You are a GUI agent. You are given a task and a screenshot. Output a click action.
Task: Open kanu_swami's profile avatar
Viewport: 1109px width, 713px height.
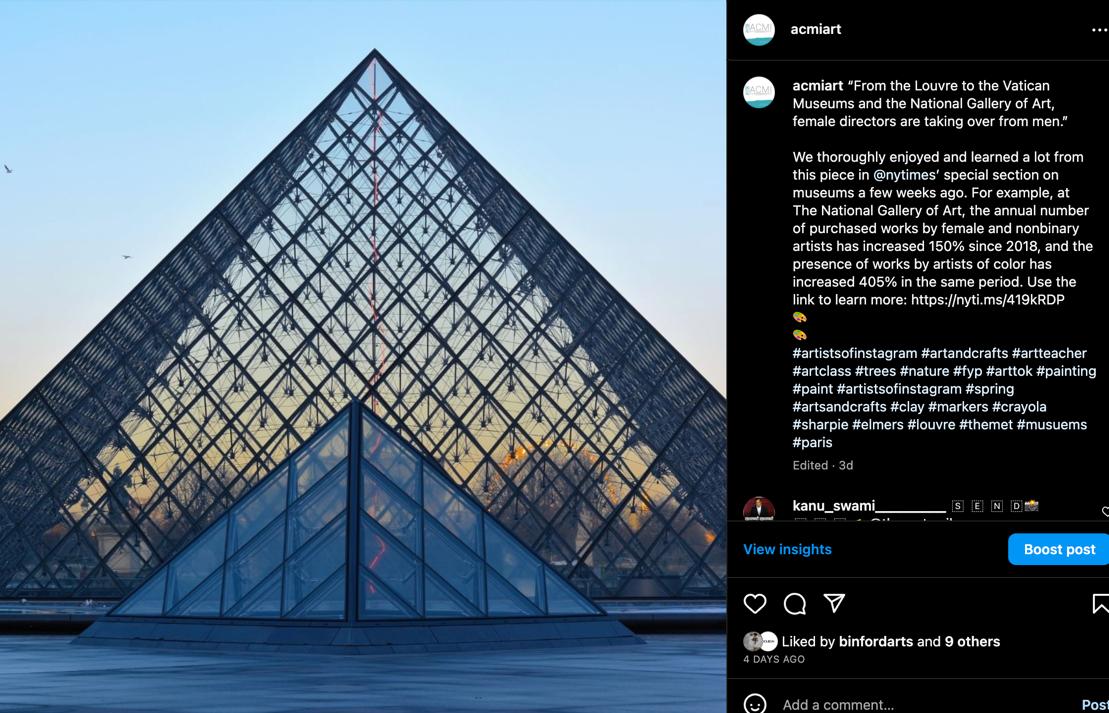759,509
